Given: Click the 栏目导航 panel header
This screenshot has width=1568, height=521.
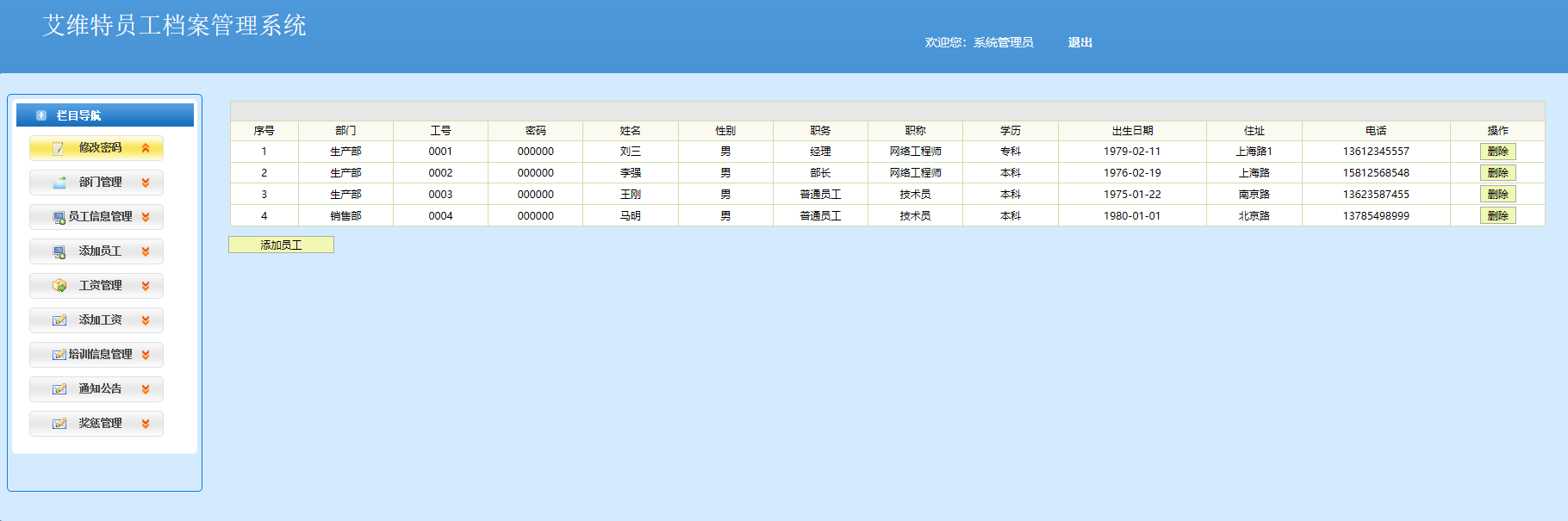Looking at the screenshot, I should [105, 115].
